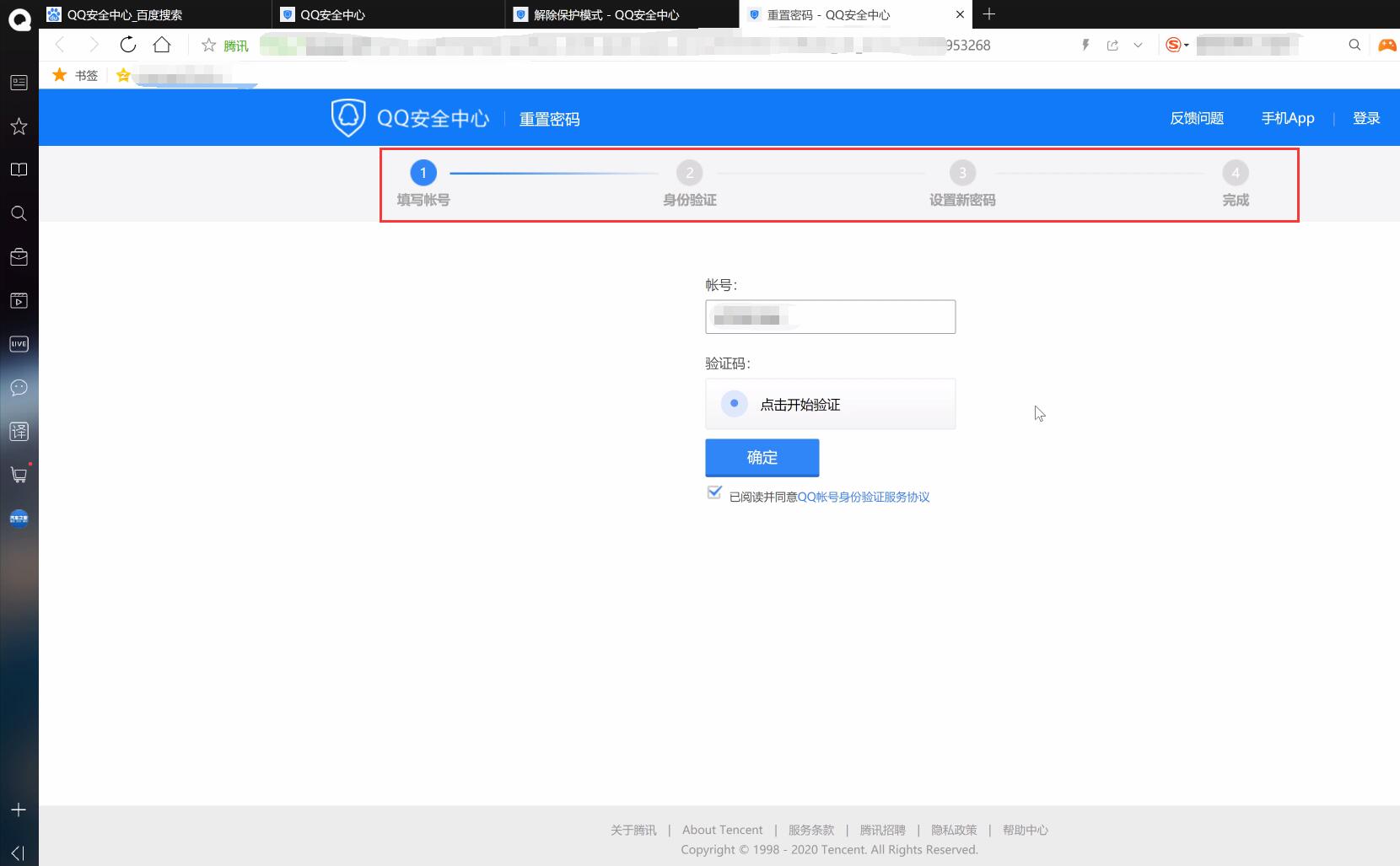Open the sidebar shopping cart icon
The image size is (1400, 866).
[19, 475]
